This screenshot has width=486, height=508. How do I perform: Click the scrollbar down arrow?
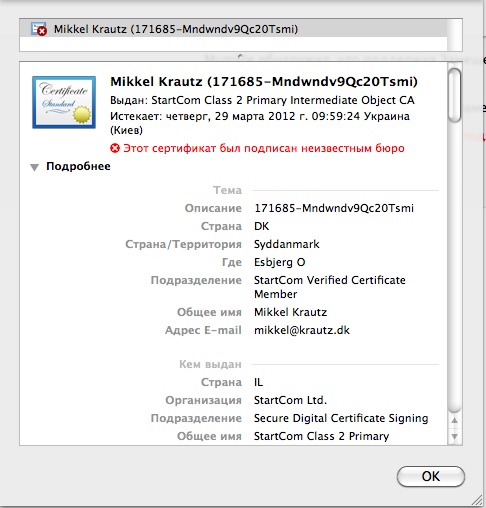(x=454, y=436)
